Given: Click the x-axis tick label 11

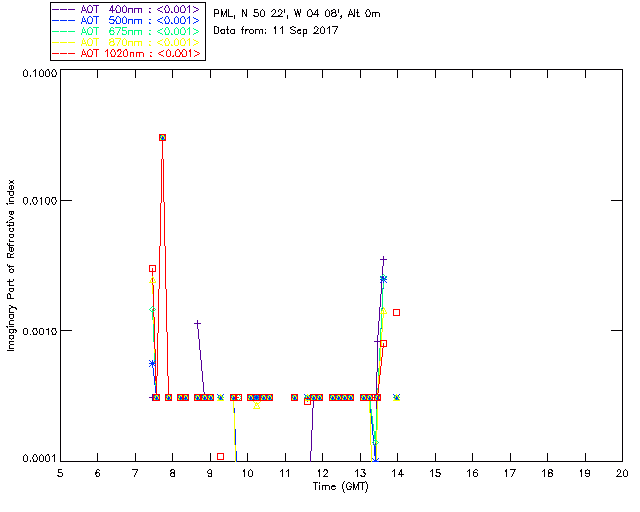Looking at the screenshot, I should tap(285, 473).
